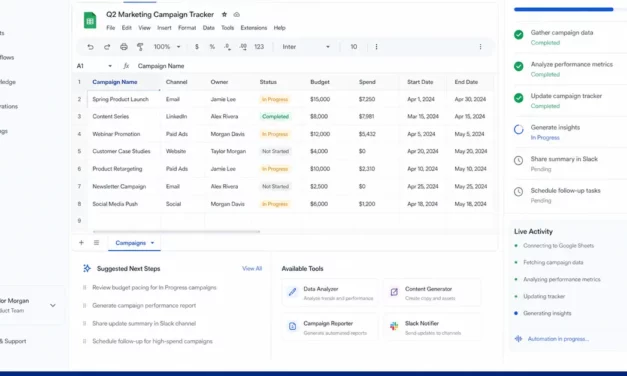Click the Slack Notifier logo icon
This screenshot has width=627, height=376.
[x=394, y=326]
